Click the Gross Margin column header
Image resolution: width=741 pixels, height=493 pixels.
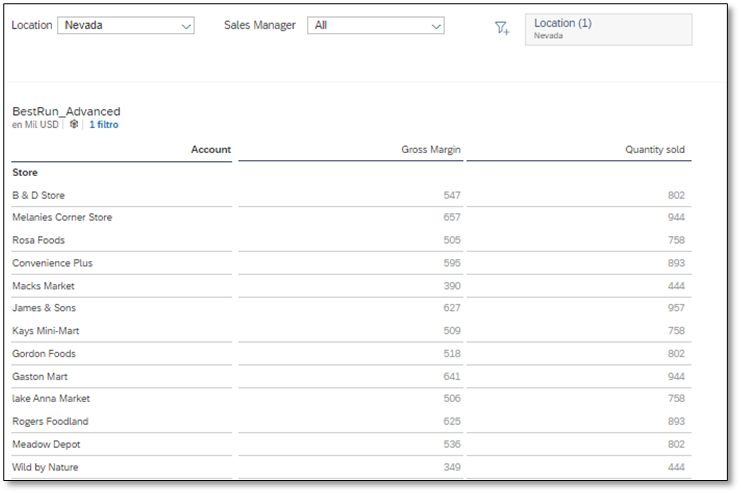coord(431,150)
